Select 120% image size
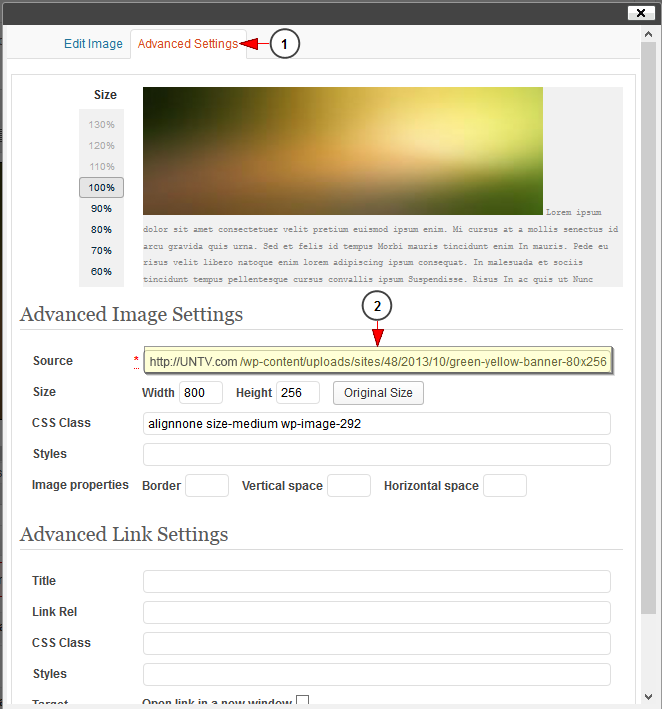This screenshot has height=709, width=662. point(101,146)
